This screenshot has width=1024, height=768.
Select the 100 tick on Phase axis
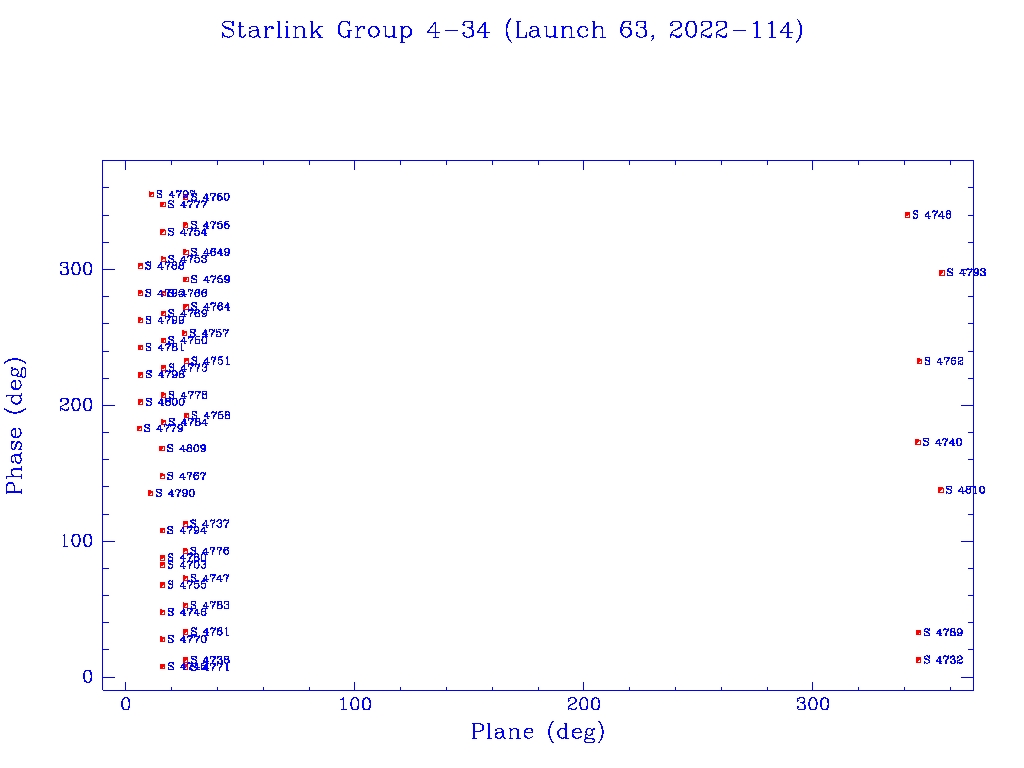76,541
